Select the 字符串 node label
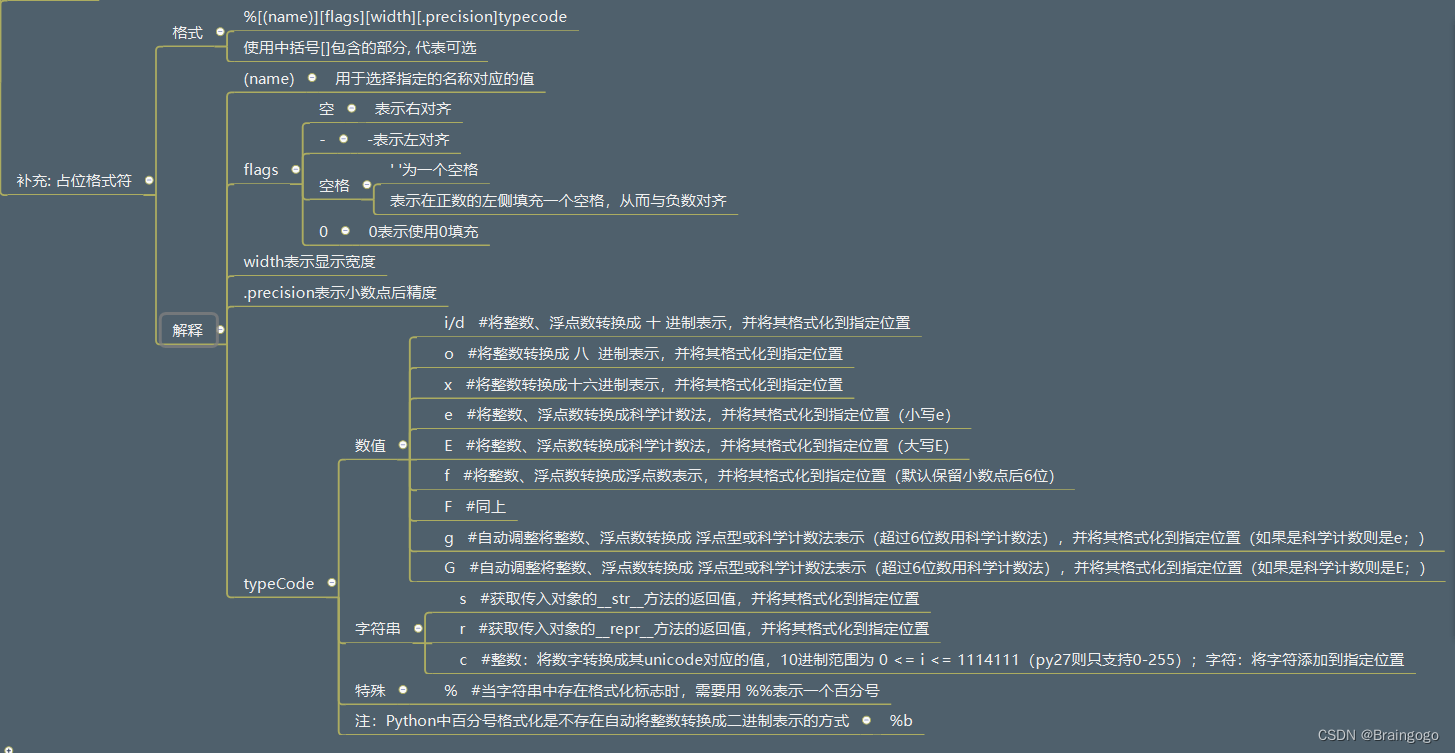The height and width of the screenshot is (753, 1455). pyautogui.click(x=378, y=629)
